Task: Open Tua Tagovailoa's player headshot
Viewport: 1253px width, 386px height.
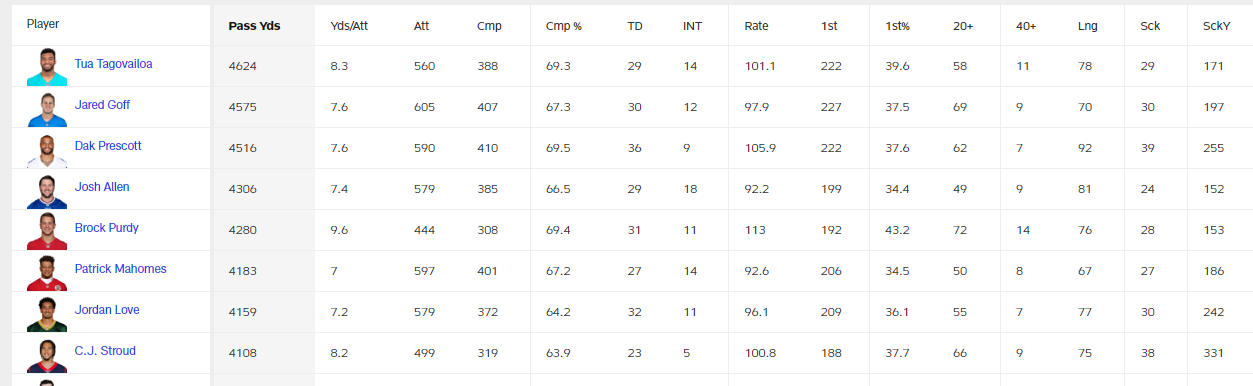Action: (46, 67)
